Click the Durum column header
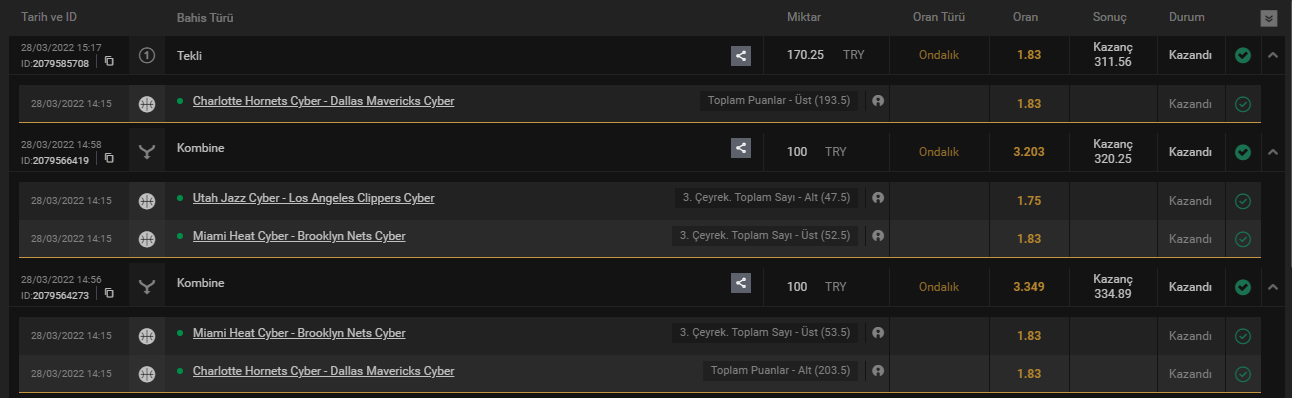The width and height of the screenshot is (1292, 398). 1187,17
